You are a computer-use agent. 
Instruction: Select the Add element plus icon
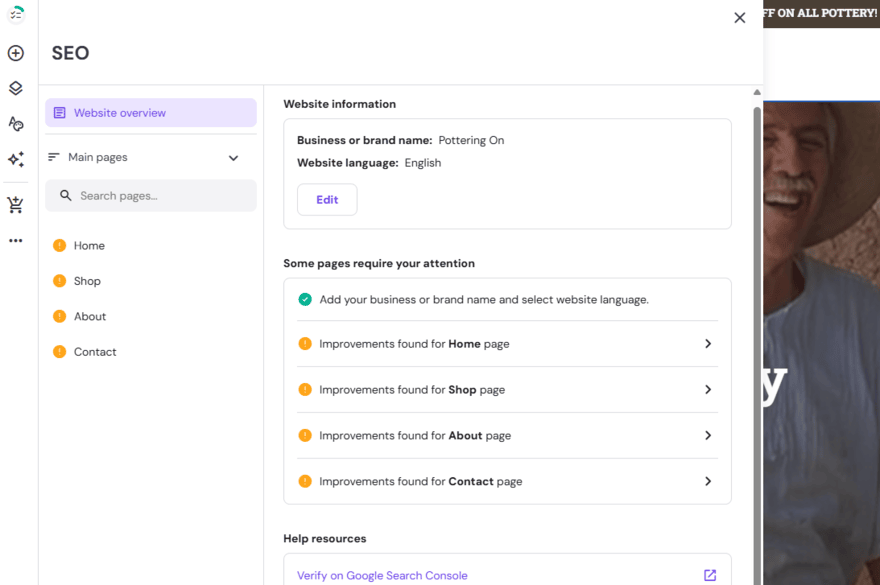click(x=15, y=52)
